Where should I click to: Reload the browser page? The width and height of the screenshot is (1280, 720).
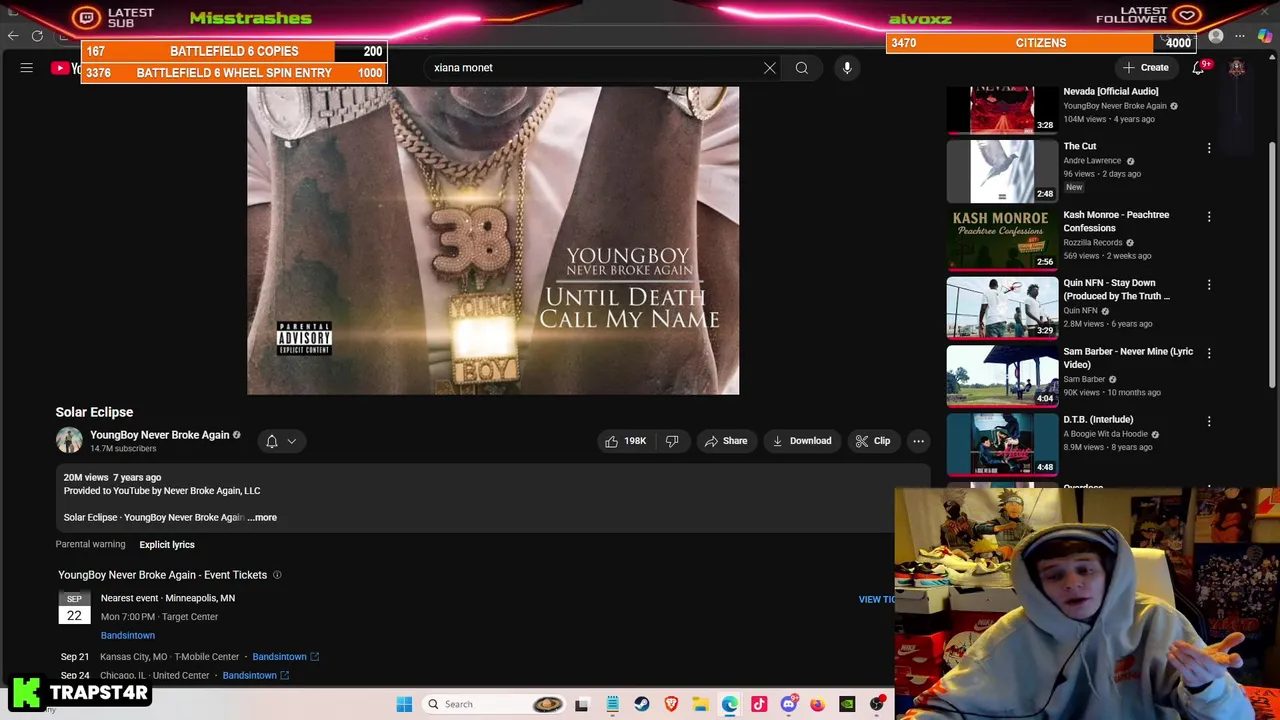point(37,36)
